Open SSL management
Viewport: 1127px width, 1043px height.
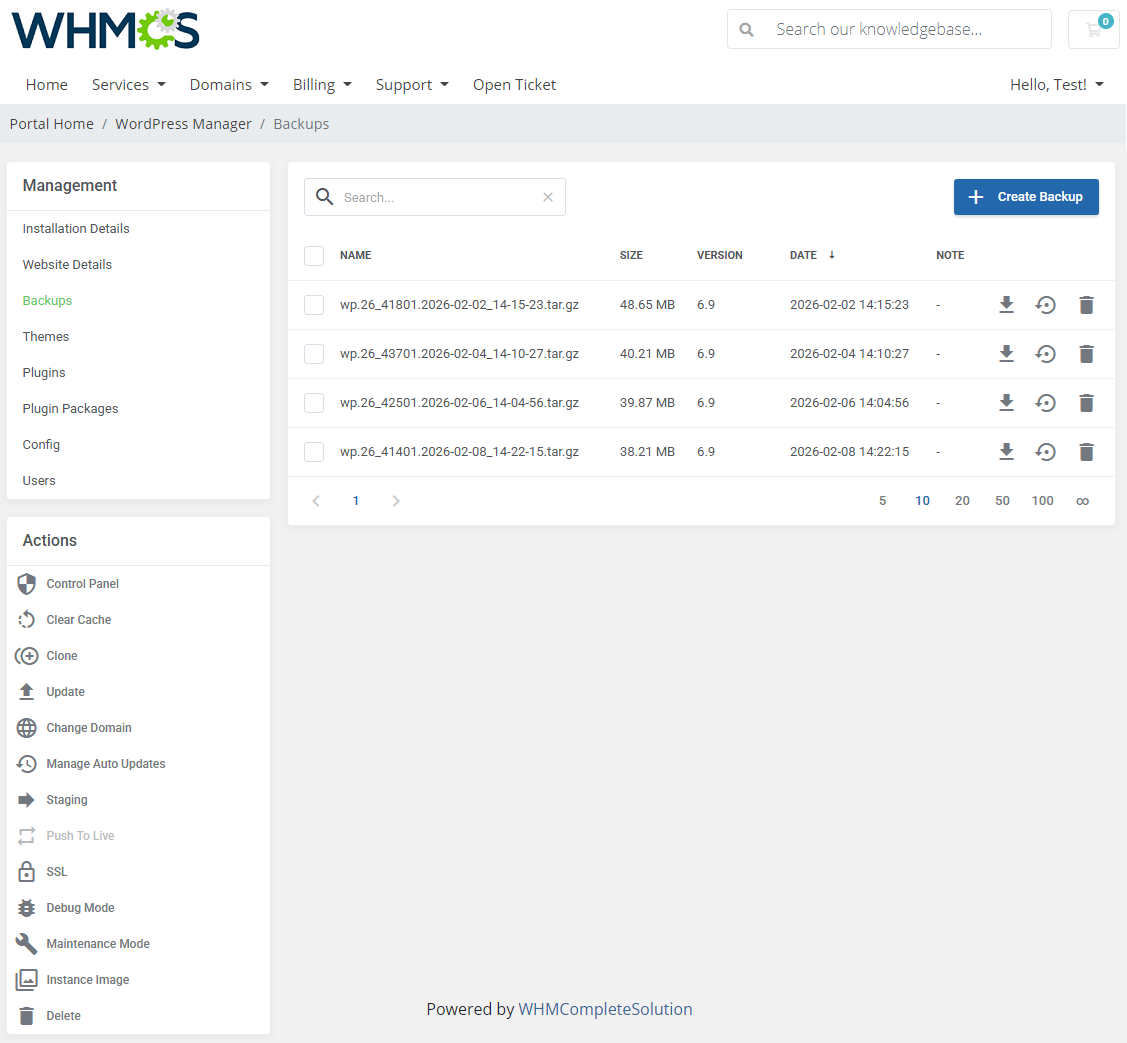[55, 871]
